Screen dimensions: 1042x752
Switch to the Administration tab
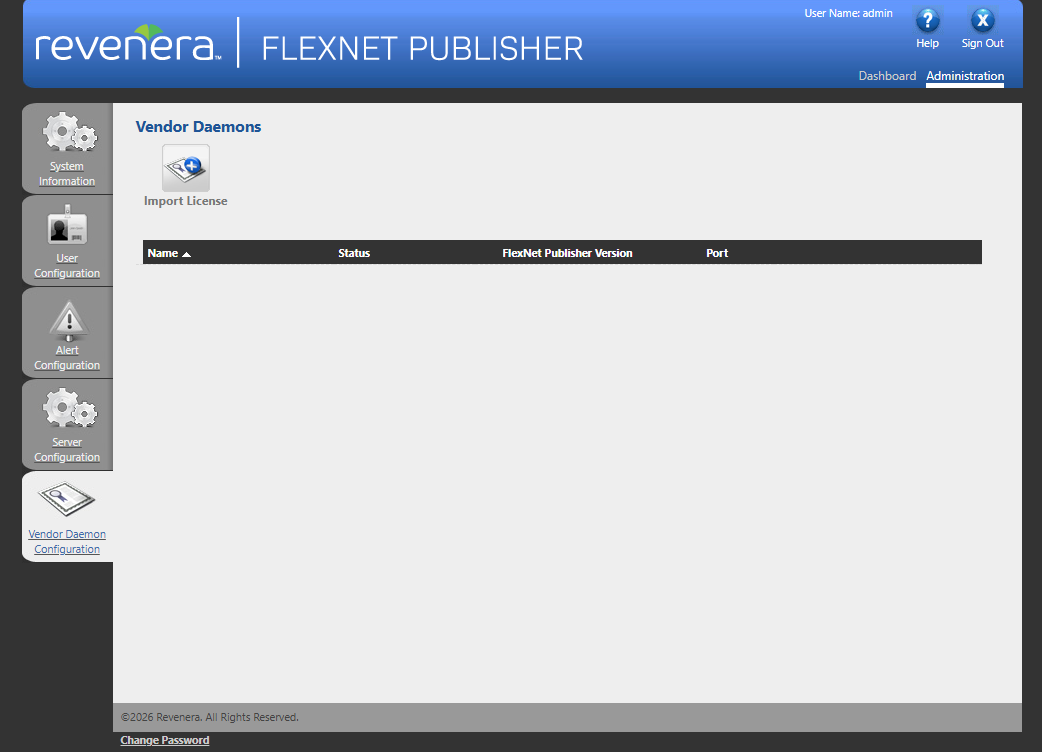[x=965, y=76]
